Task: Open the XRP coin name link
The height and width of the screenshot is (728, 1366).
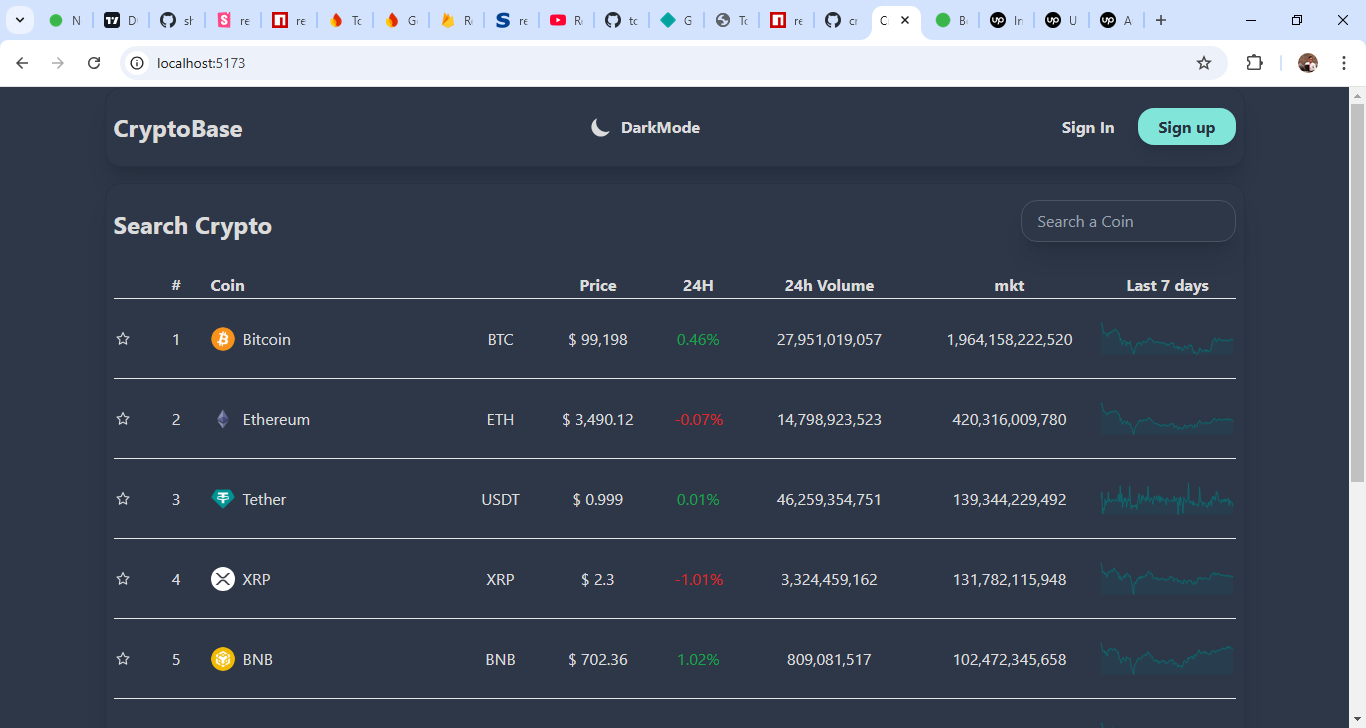Action: coord(257,579)
